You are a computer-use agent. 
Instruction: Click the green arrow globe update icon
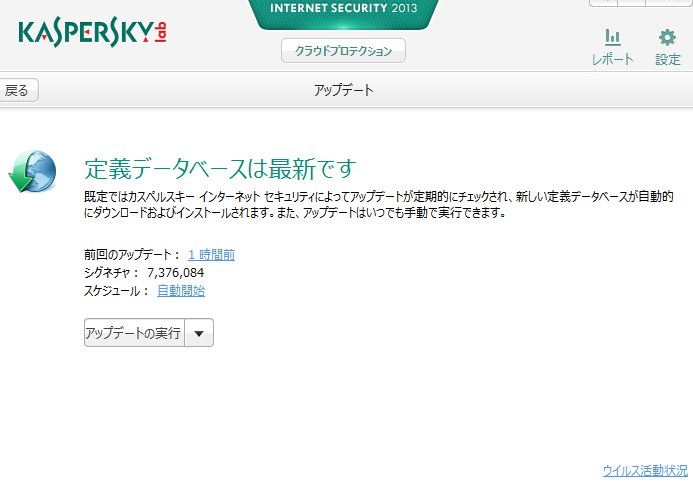32,171
